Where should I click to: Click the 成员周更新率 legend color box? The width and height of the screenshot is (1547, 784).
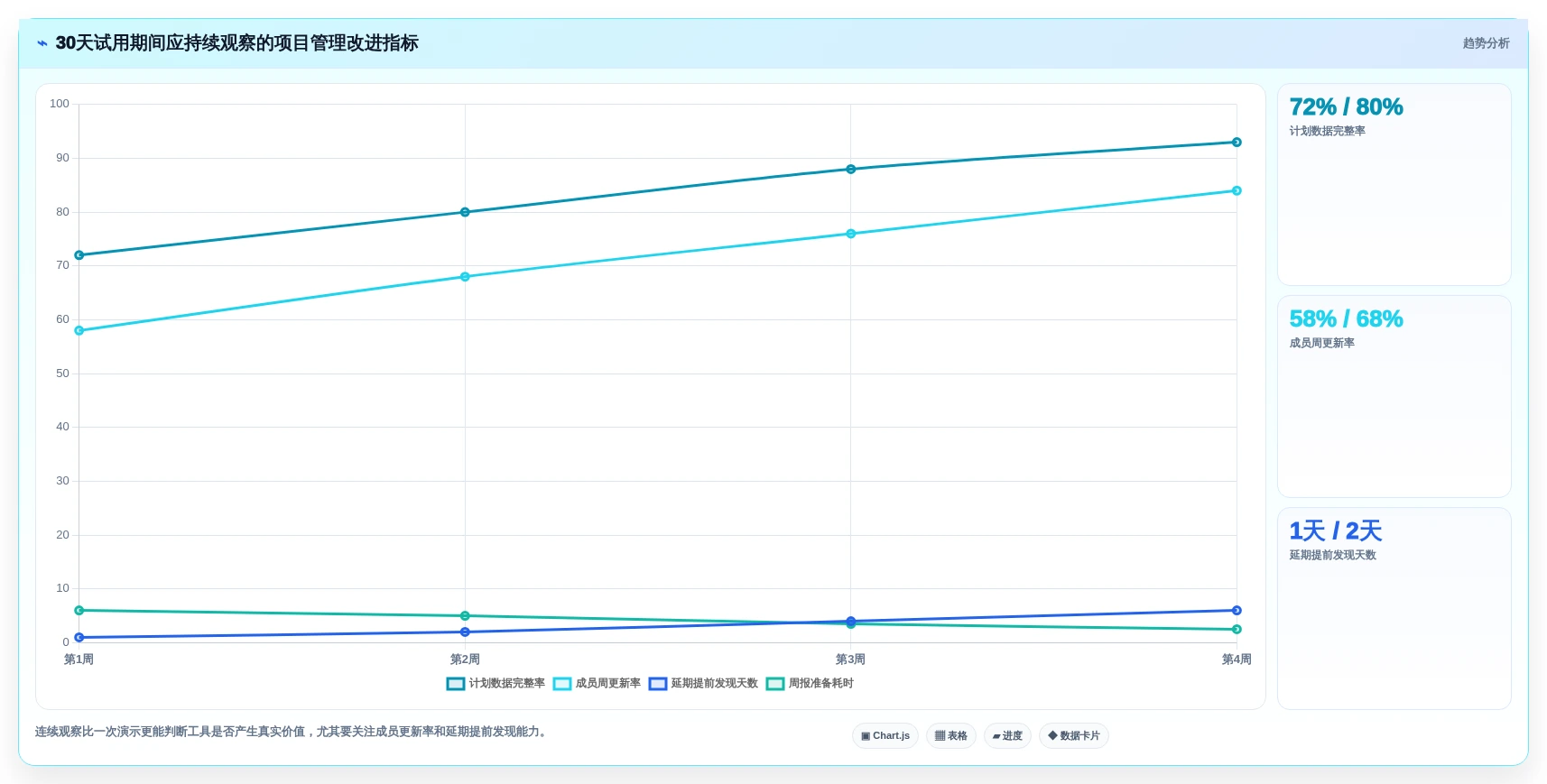562,684
